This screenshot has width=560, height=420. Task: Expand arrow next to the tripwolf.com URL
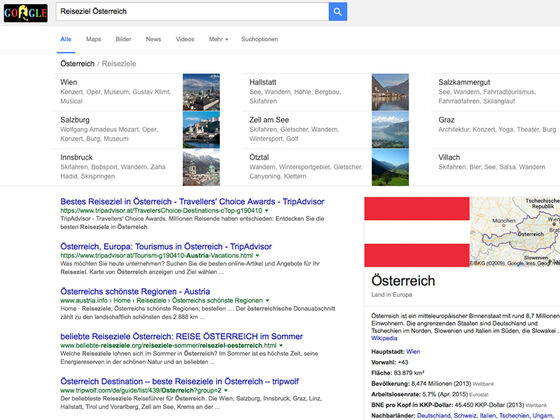point(226,391)
